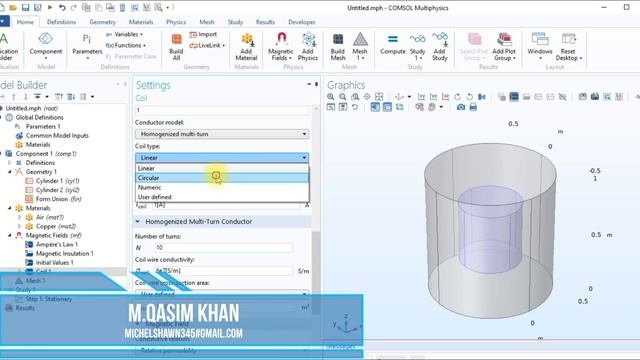Click Zoom Out in Graphics toolbar

[343, 97]
